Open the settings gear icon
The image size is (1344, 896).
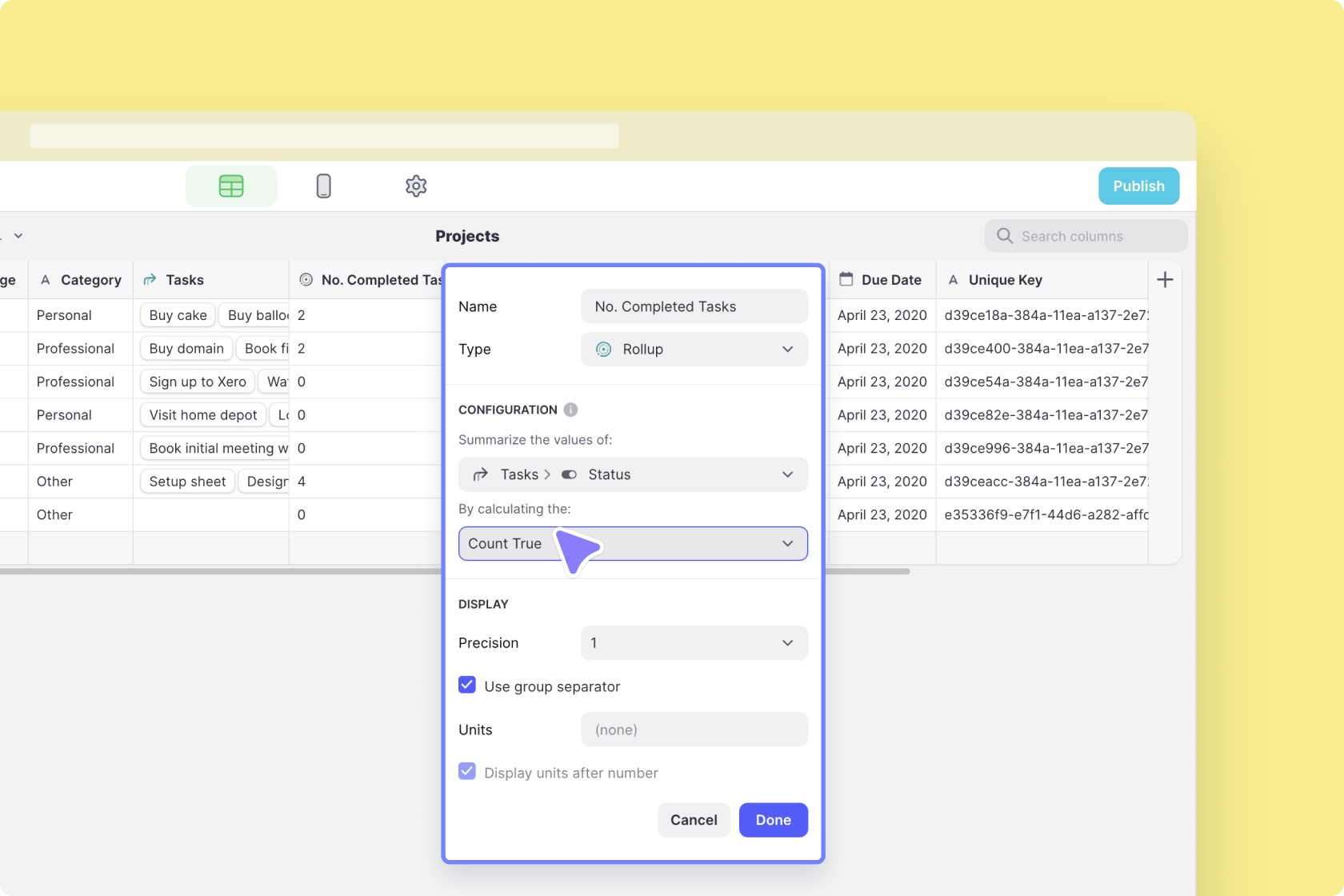(415, 186)
